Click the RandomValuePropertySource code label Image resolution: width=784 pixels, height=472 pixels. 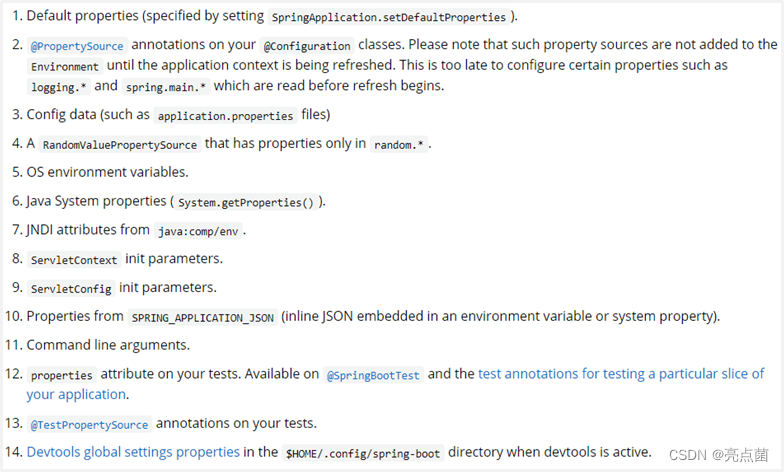120,145
